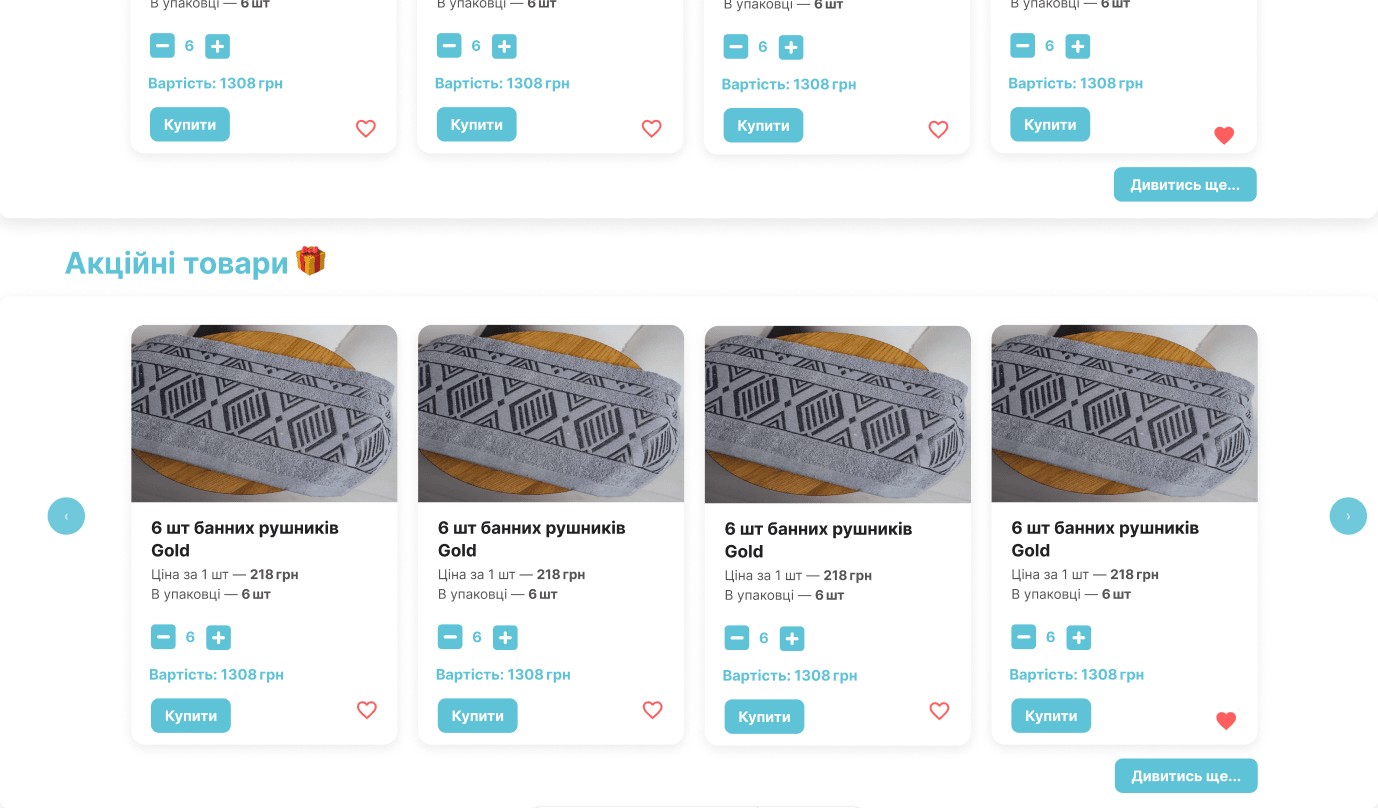Click Купити on third Акційні товари card
The width and height of the screenshot is (1378, 808).
(764, 717)
